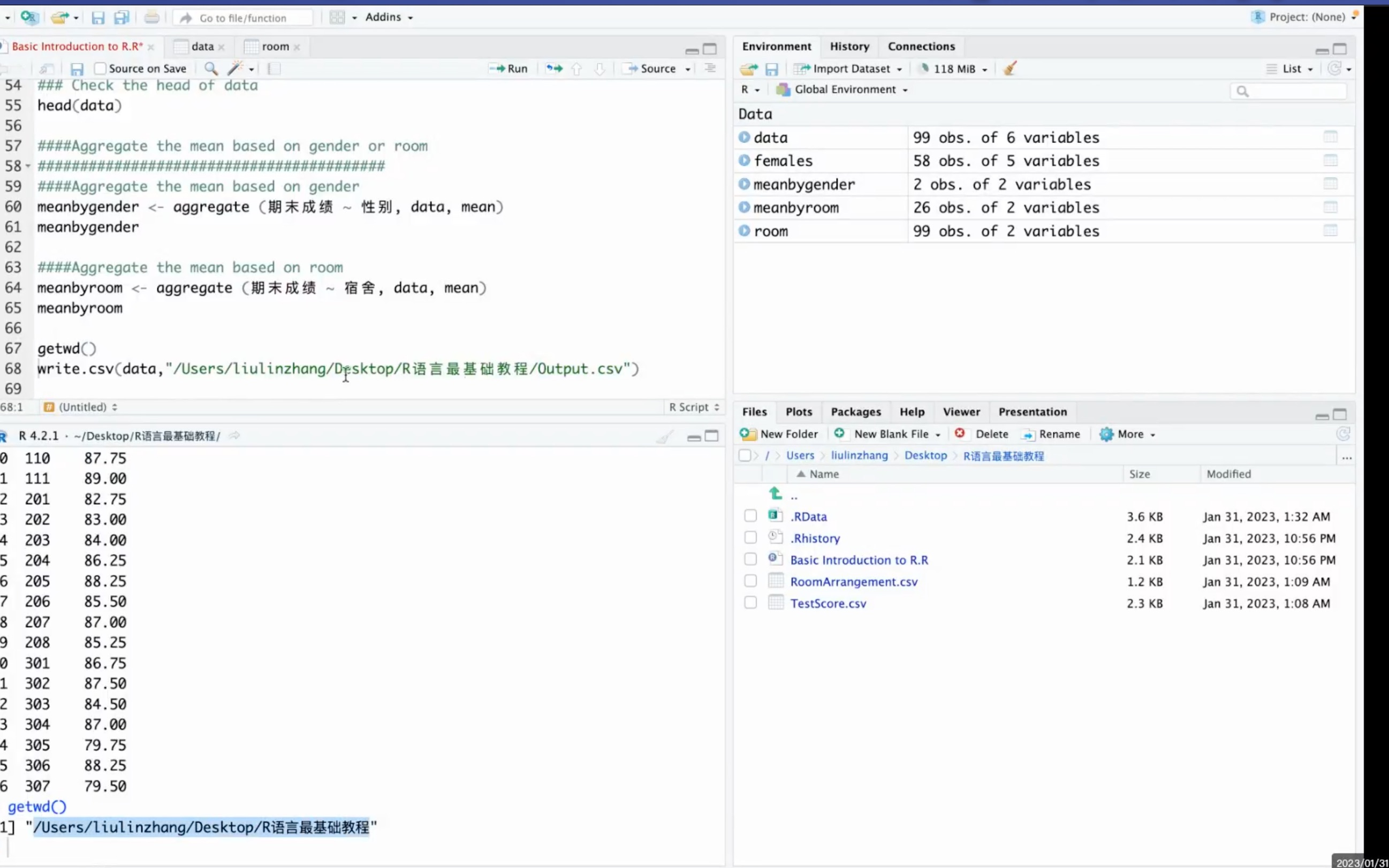Viewport: 1389px width, 868px height.
Task: Enable the Source on Save checkbox
Action: 101,69
